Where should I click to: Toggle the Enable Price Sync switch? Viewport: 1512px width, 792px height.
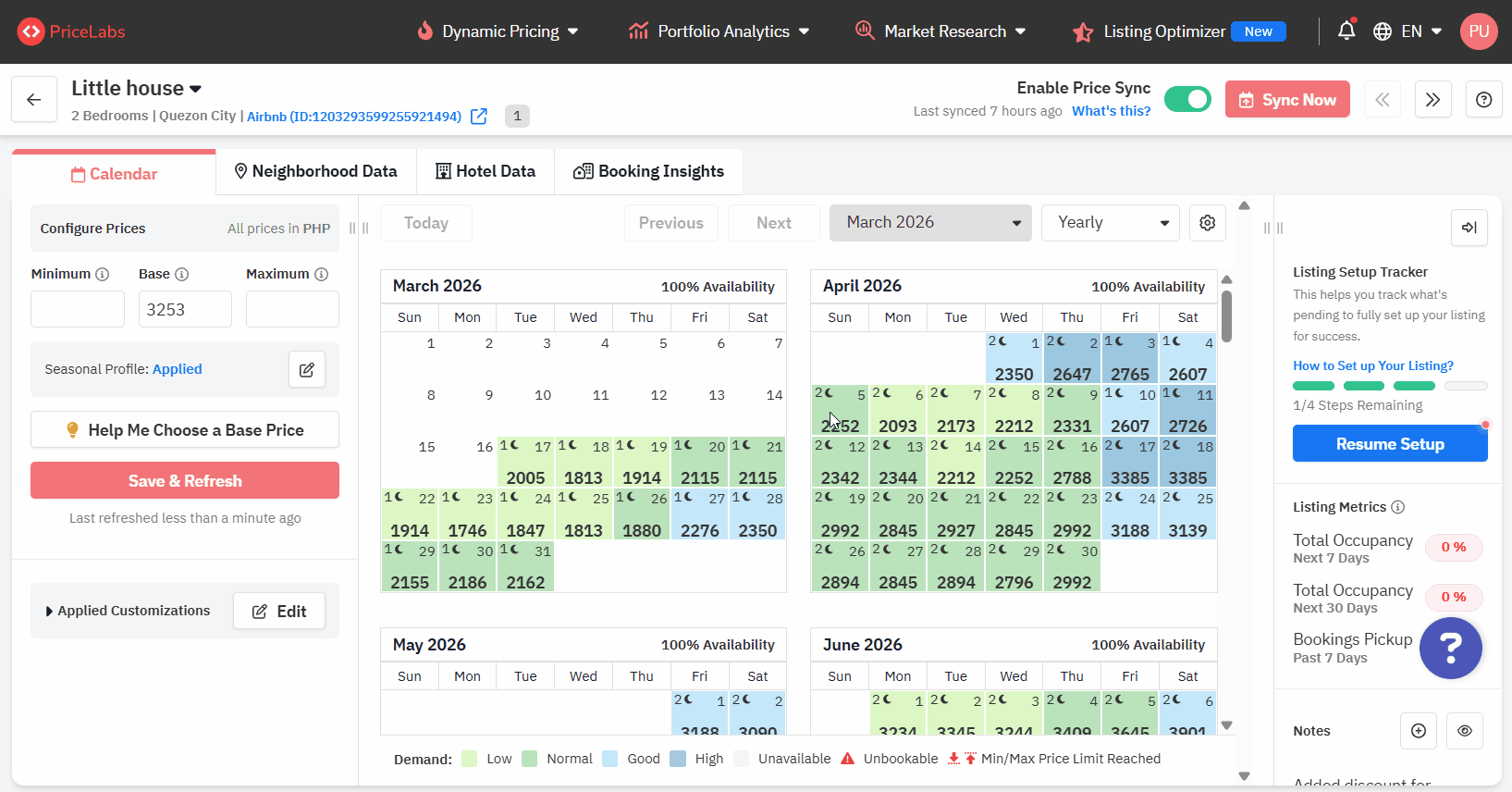tap(1187, 99)
